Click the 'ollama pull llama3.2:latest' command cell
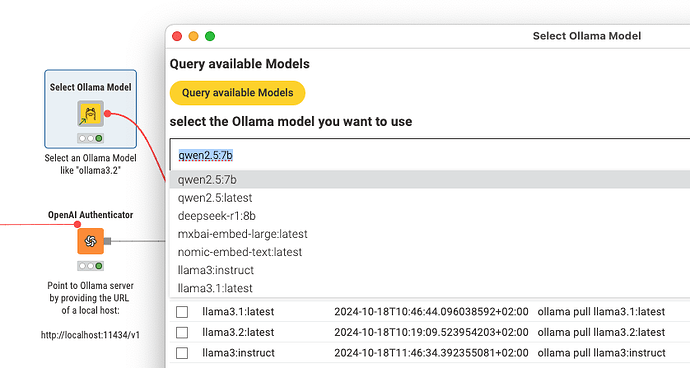This screenshot has height=368, width=690. 601,332
